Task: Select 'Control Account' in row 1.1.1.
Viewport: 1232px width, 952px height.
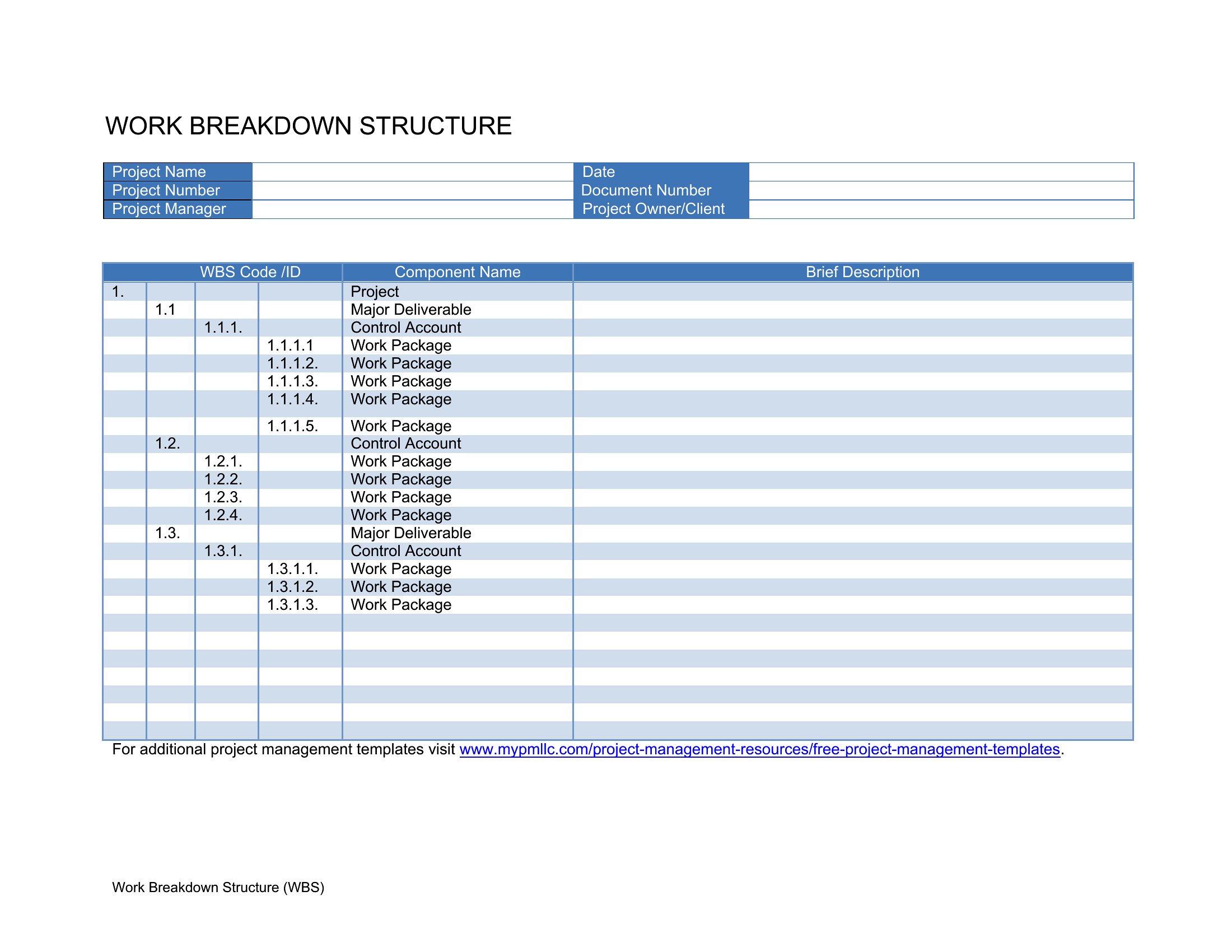Action: click(458, 328)
